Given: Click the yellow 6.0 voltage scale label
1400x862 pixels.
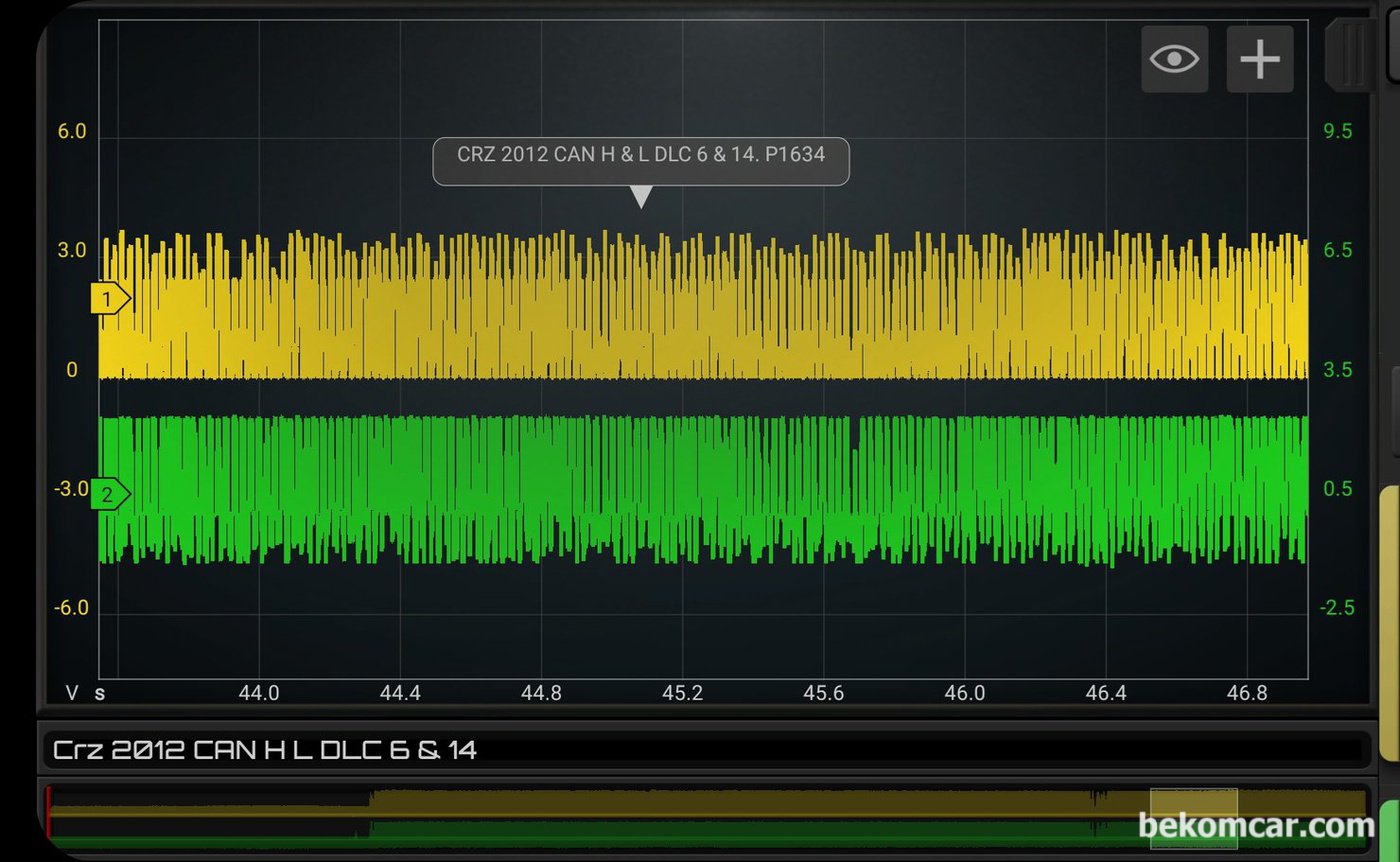Looking at the screenshot, I should 71,132.
